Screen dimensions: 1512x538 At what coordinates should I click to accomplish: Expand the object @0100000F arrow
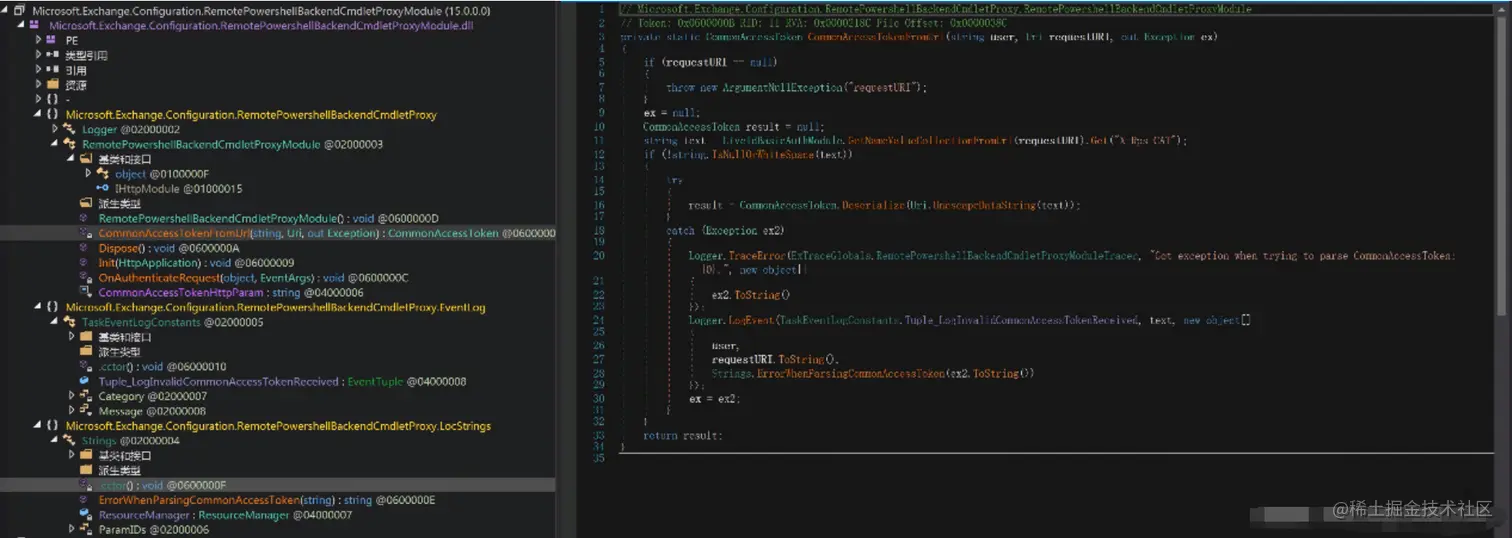(88, 174)
